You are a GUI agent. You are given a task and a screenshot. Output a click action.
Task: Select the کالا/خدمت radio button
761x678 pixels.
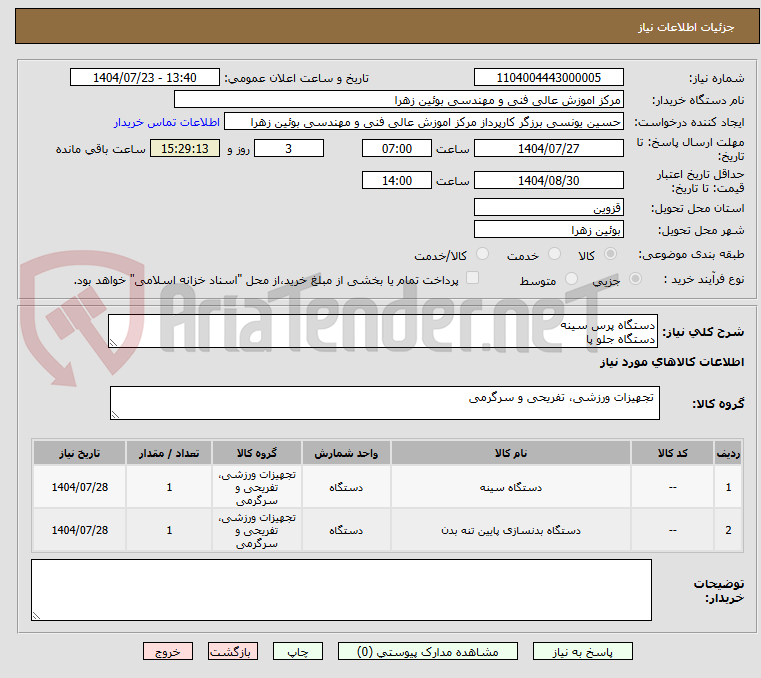(482, 254)
